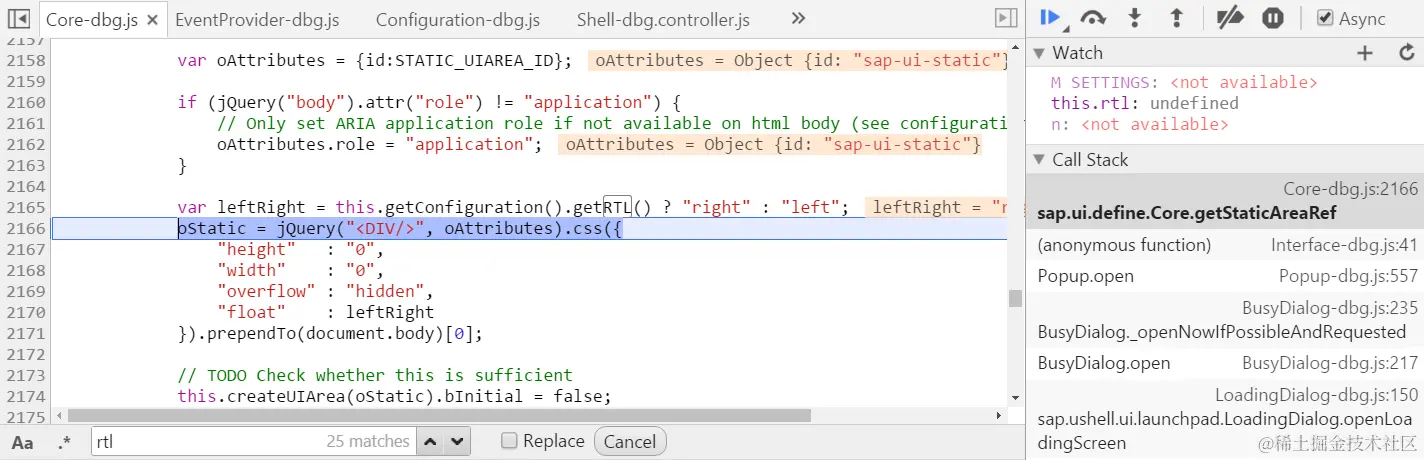This screenshot has width=1424, height=460.
Task: Enable the Replace checkbox
Action: click(509, 441)
